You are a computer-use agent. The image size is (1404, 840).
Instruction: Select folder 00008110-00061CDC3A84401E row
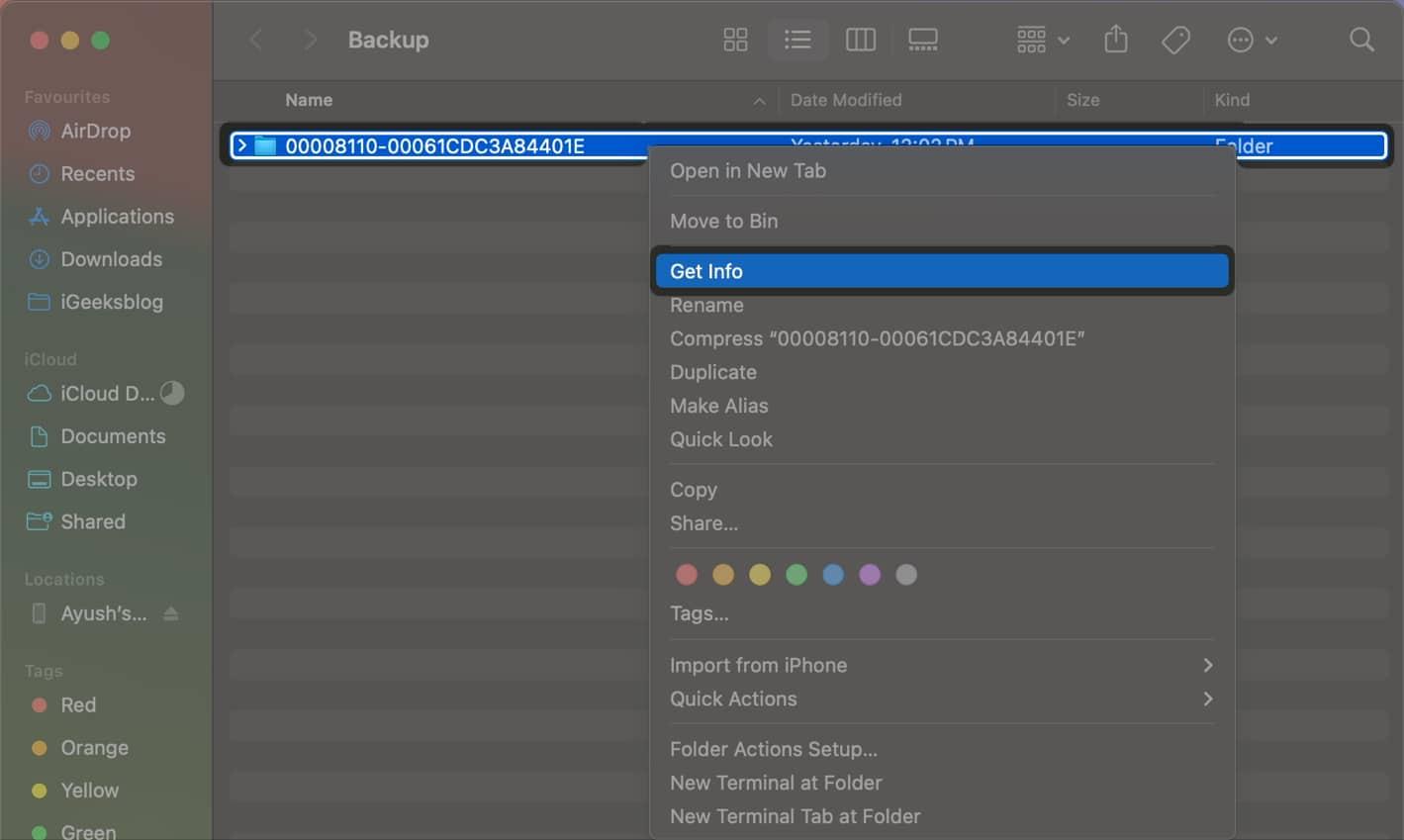click(807, 145)
